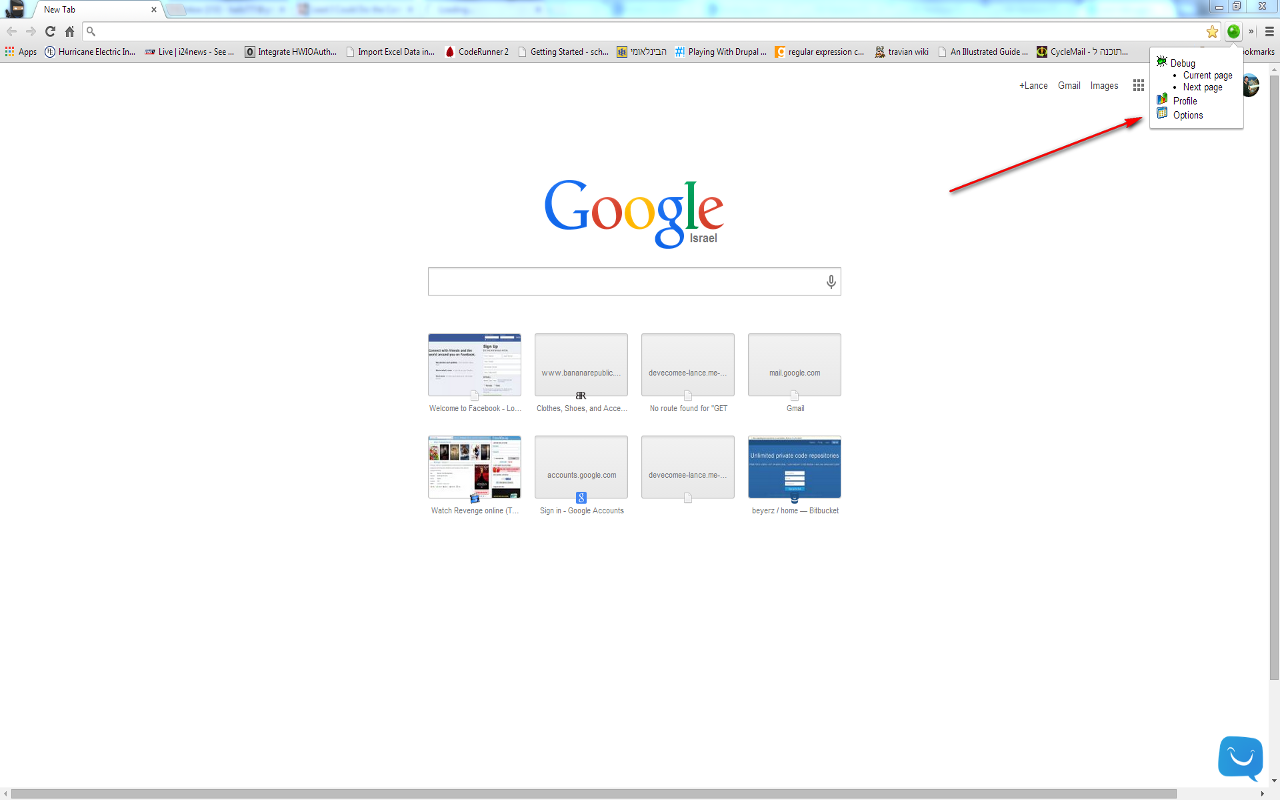Screen dimensions: 1280x800
Task: Open the CycleMail bookmark
Action: pyautogui.click(x=1082, y=52)
